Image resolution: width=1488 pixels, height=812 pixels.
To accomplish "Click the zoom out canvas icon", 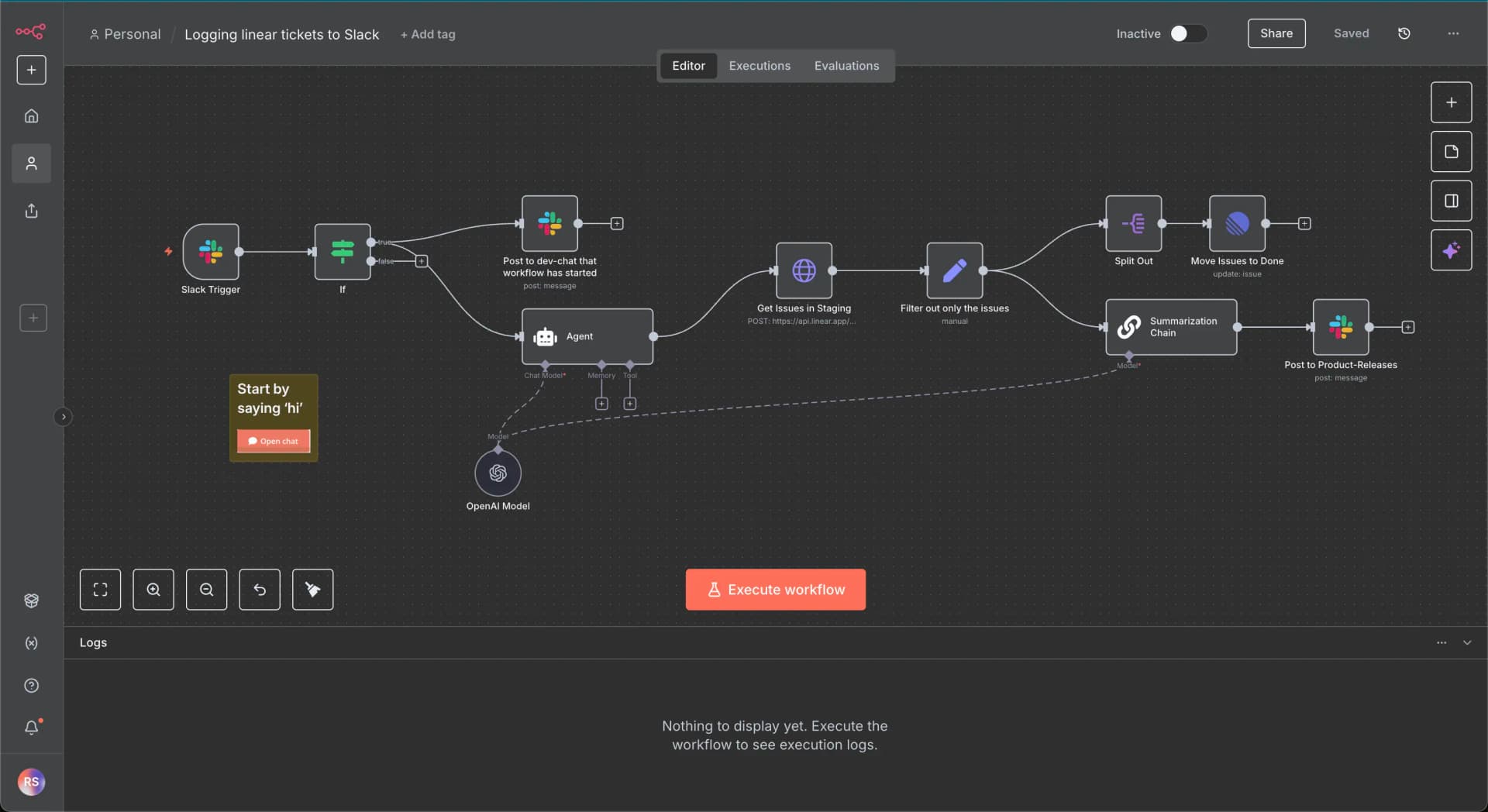I will (x=206, y=590).
